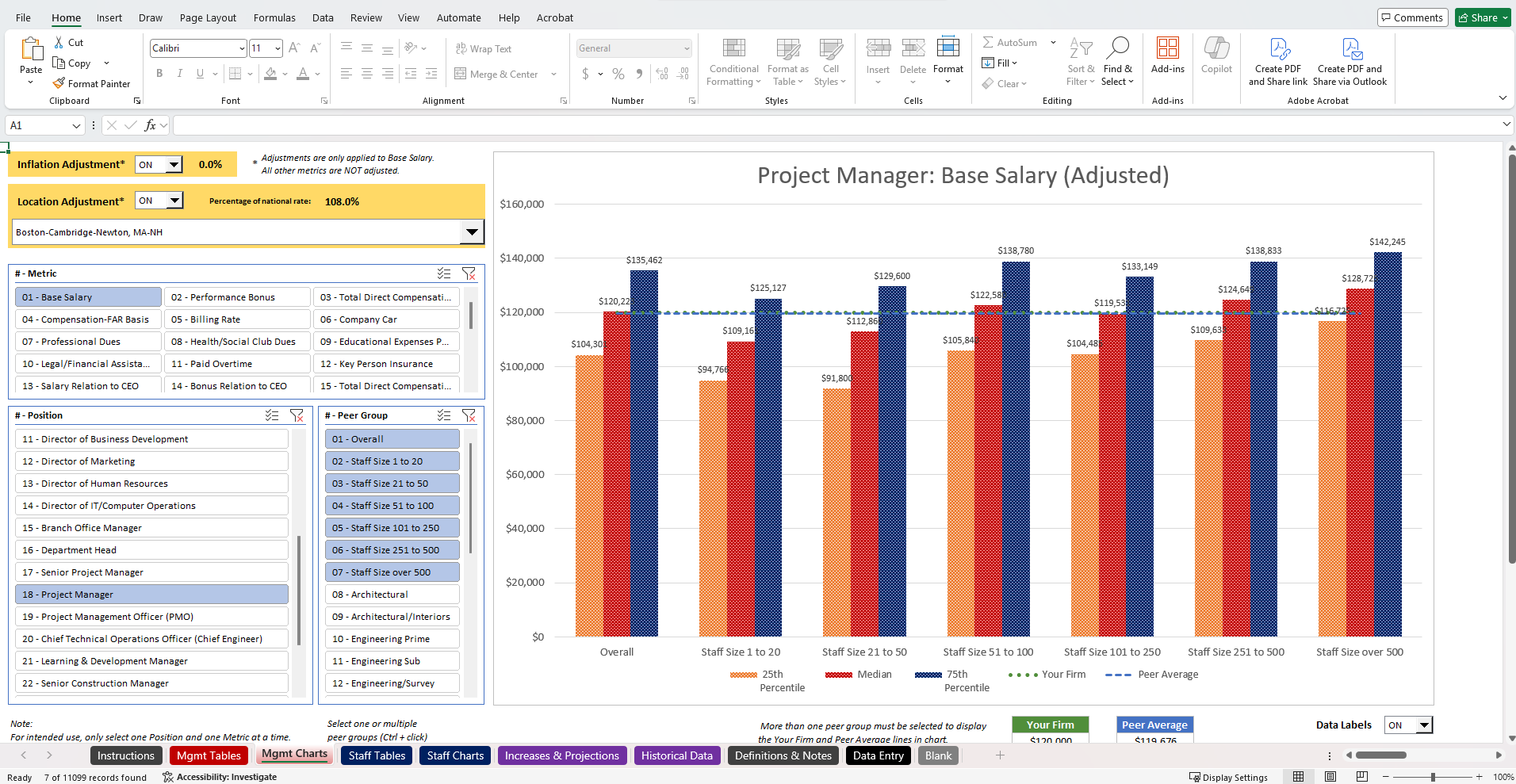Image resolution: width=1516 pixels, height=784 pixels.
Task: Toggle multi-select on the Peer Group slicer
Action: click(444, 415)
